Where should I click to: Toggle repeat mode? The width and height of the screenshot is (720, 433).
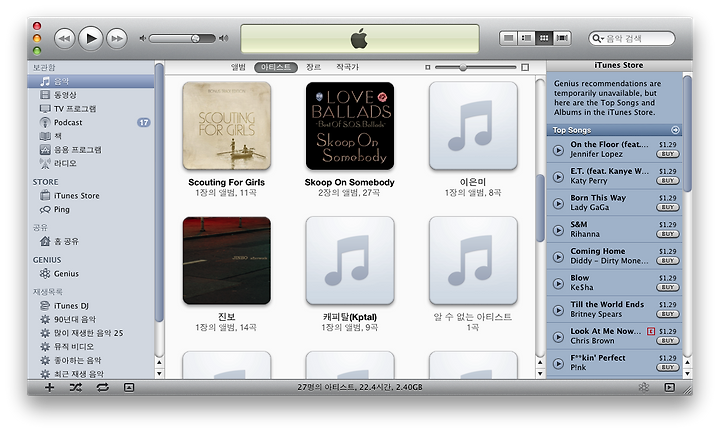(103, 388)
